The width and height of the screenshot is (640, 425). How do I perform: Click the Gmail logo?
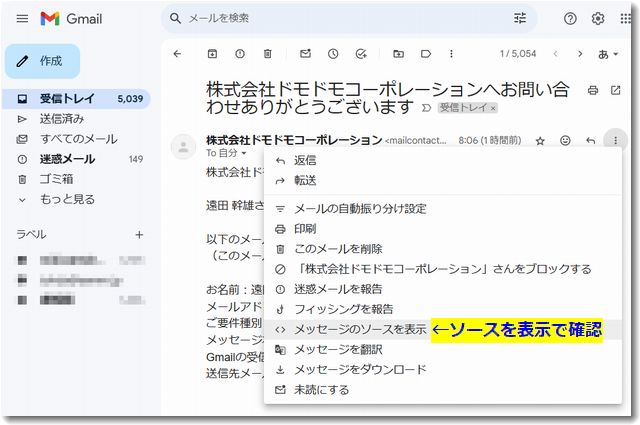click(71, 18)
